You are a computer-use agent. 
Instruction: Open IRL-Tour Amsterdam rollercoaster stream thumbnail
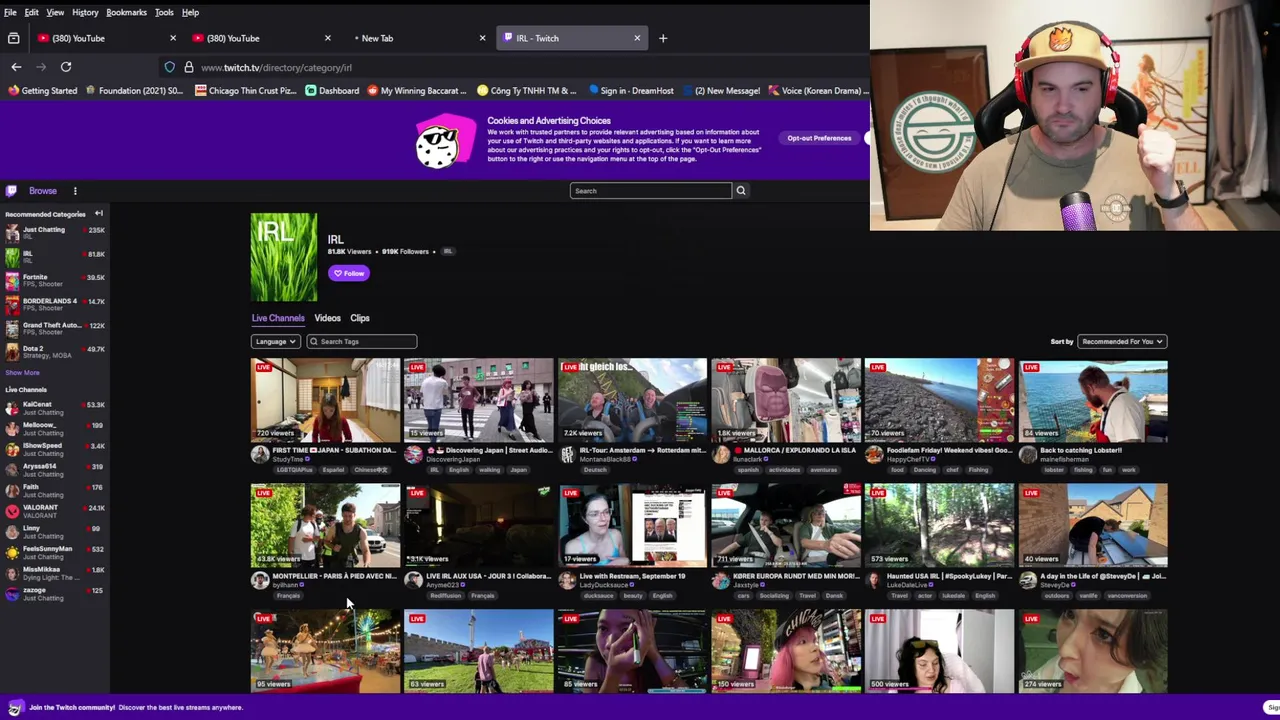pyautogui.click(x=632, y=400)
